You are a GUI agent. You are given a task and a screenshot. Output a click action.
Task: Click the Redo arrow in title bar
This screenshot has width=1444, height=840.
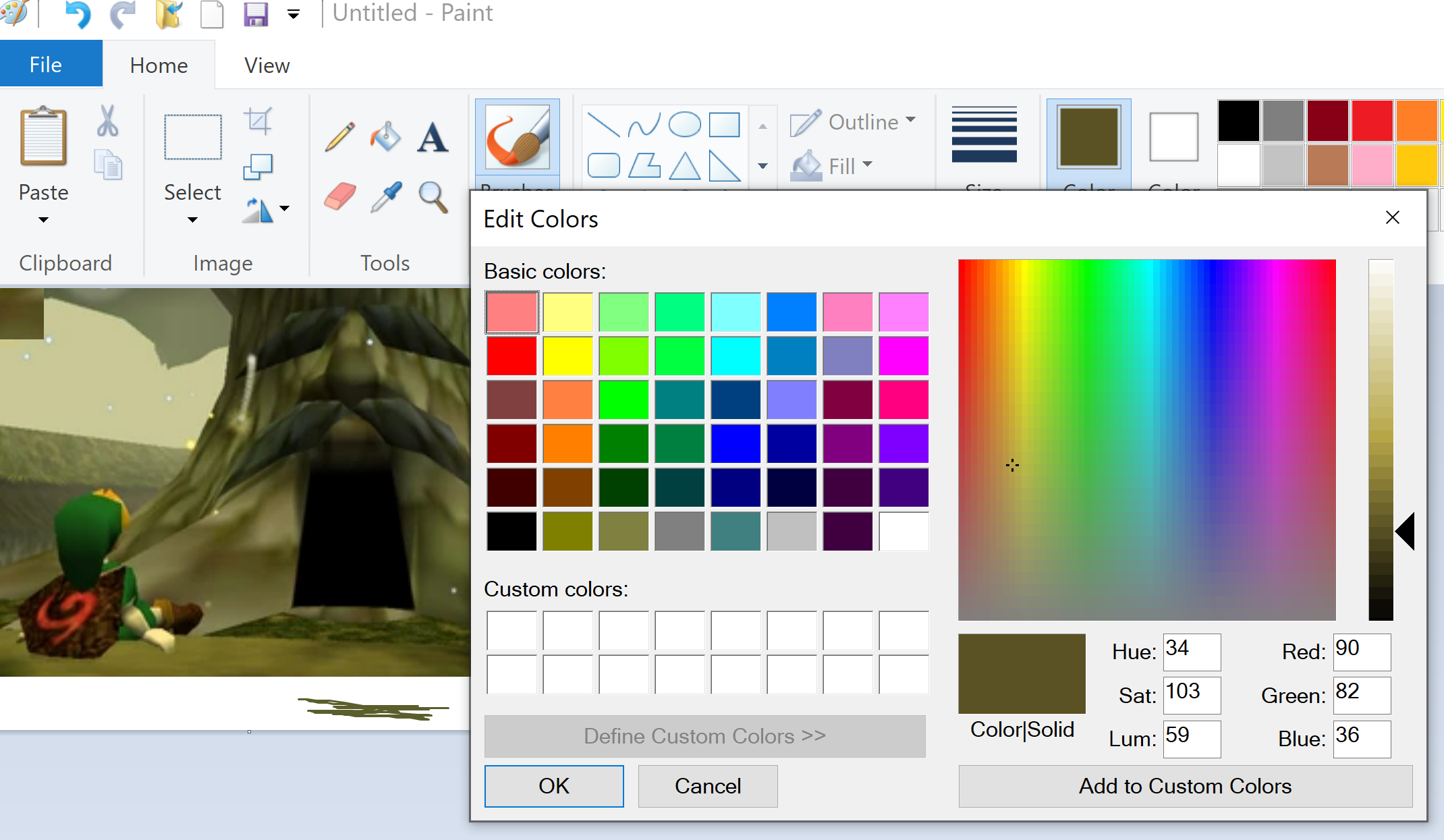coord(122,14)
